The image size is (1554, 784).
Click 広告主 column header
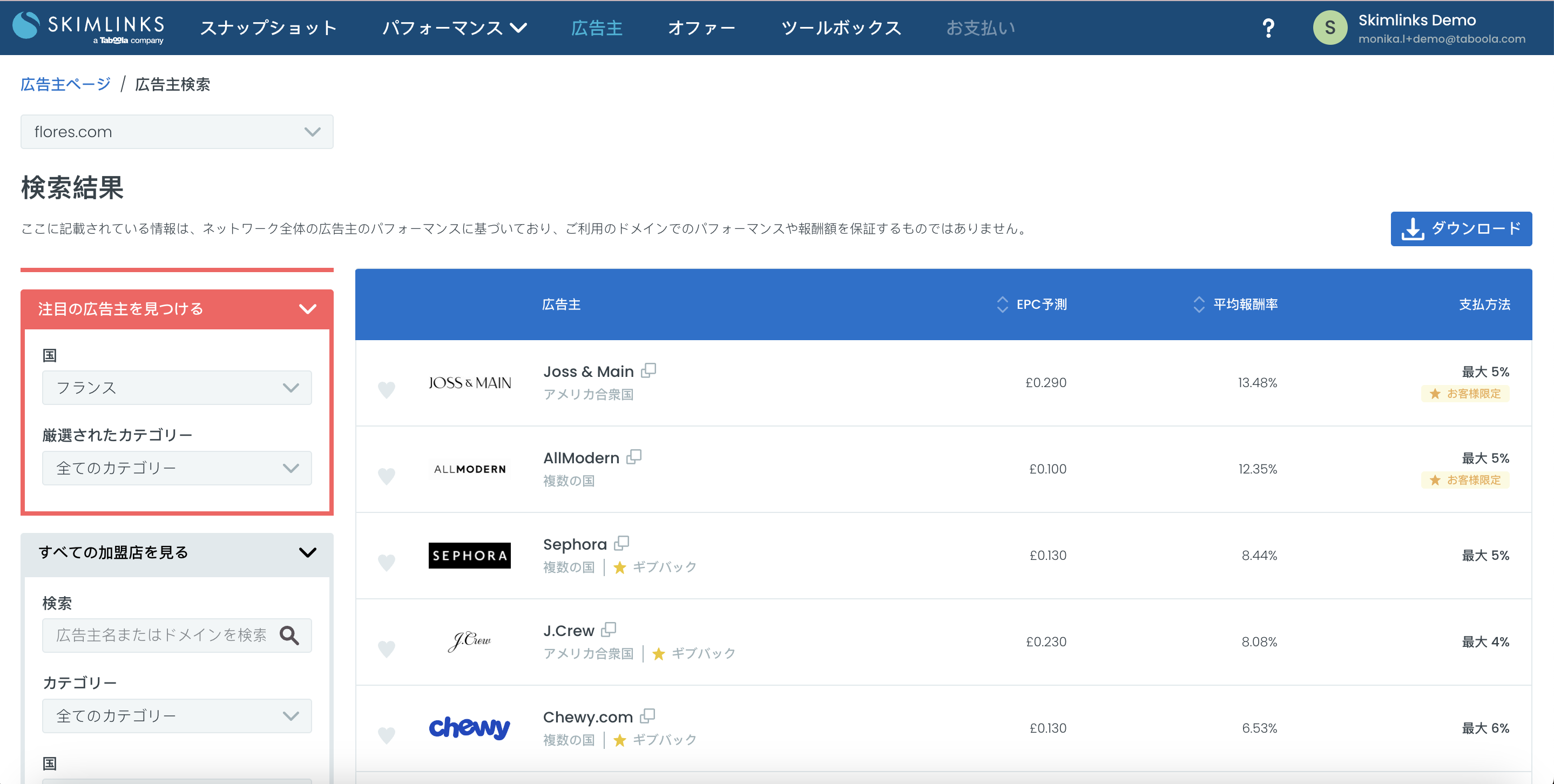click(x=561, y=305)
